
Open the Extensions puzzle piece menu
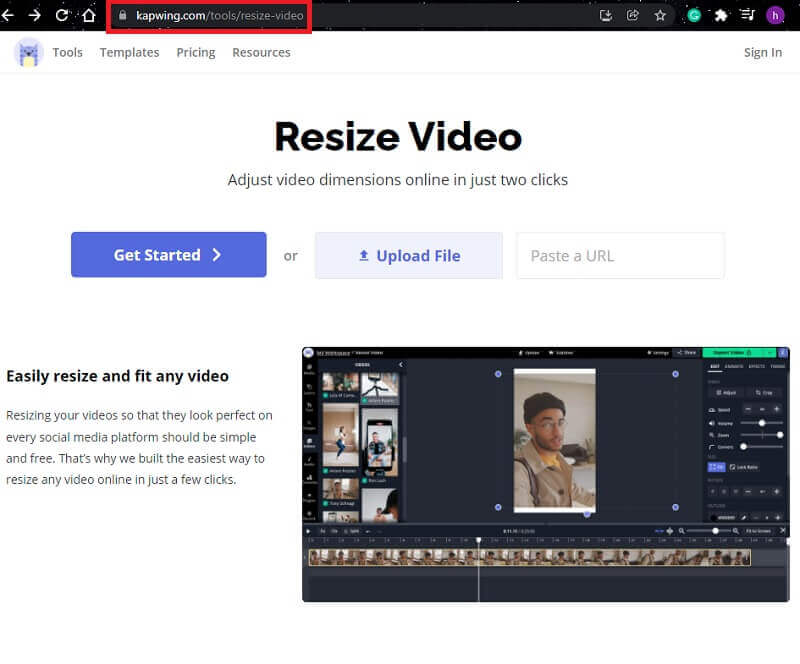pos(720,15)
